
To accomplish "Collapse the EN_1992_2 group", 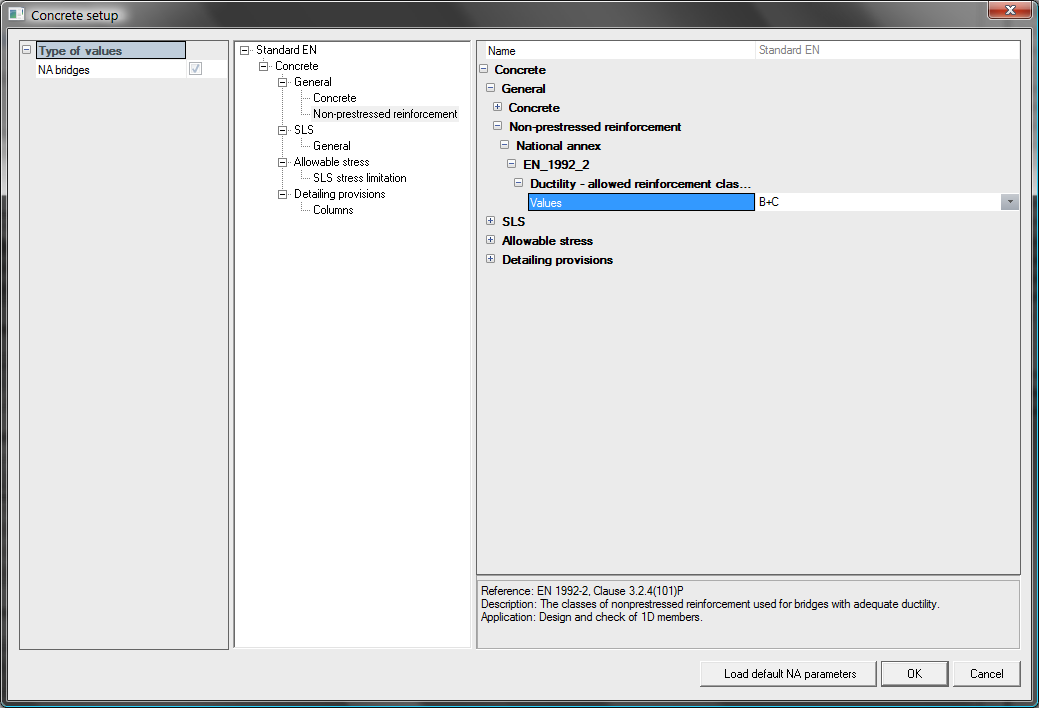I will pos(511,164).
